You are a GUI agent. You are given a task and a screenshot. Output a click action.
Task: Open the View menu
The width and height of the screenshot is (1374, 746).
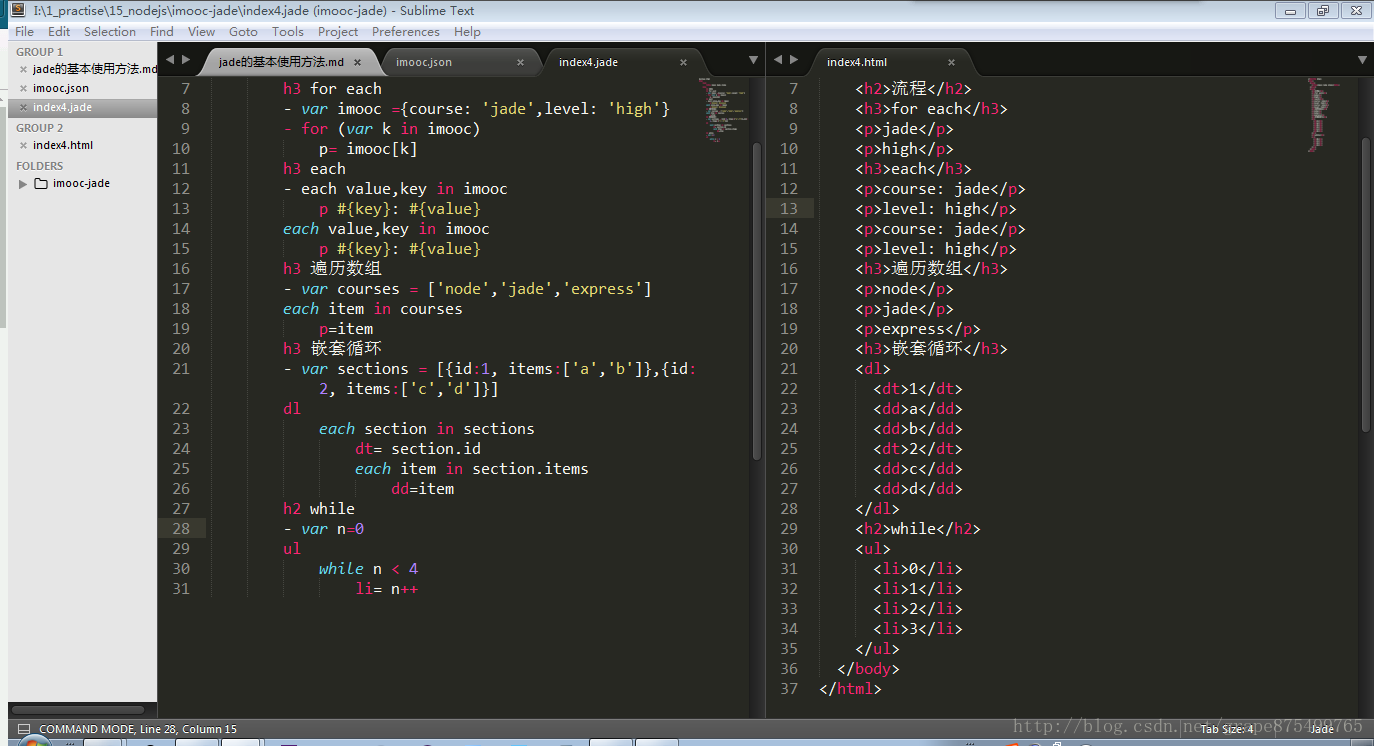coord(201,32)
